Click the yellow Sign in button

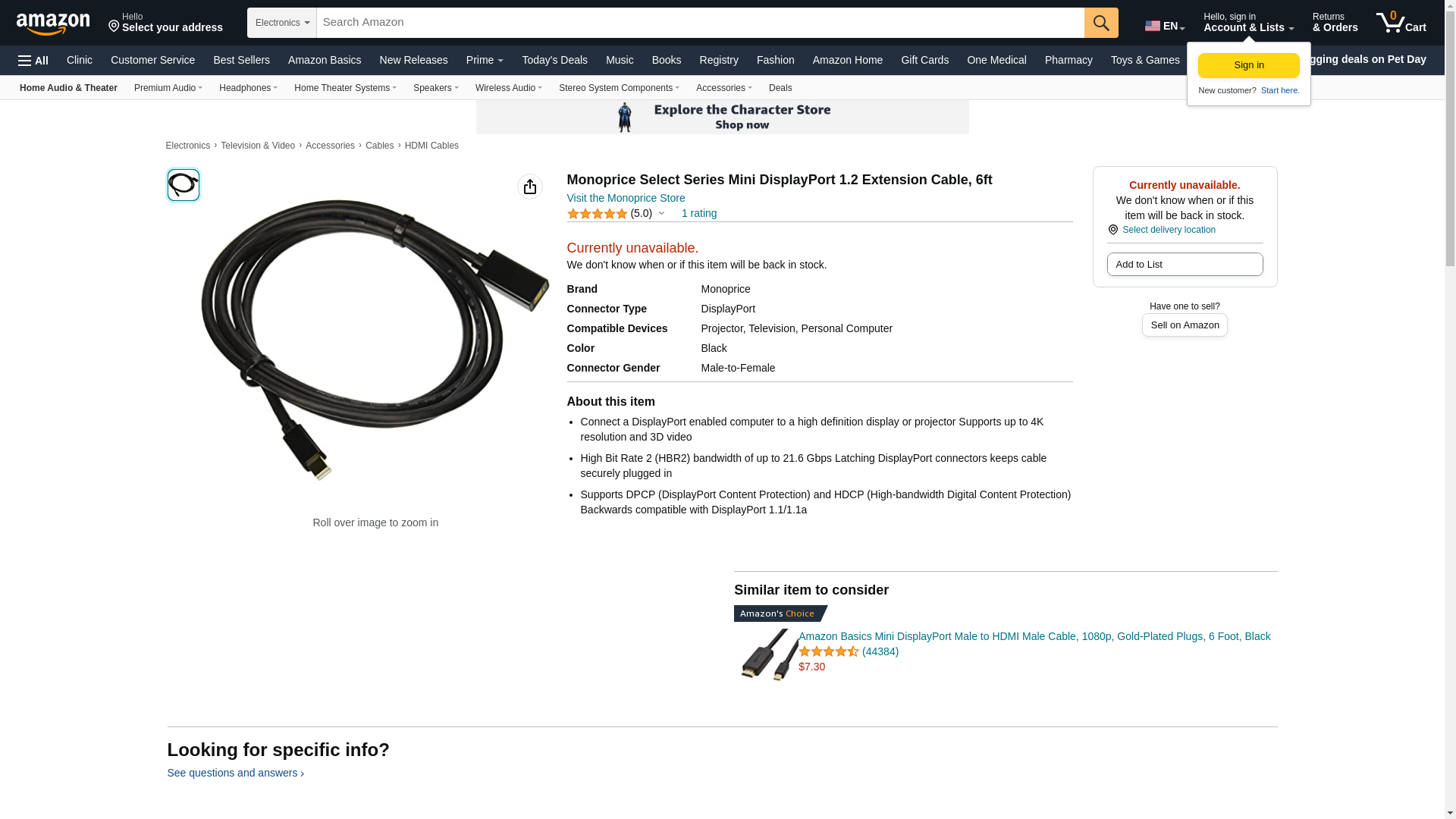pyautogui.click(x=1248, y=65)
